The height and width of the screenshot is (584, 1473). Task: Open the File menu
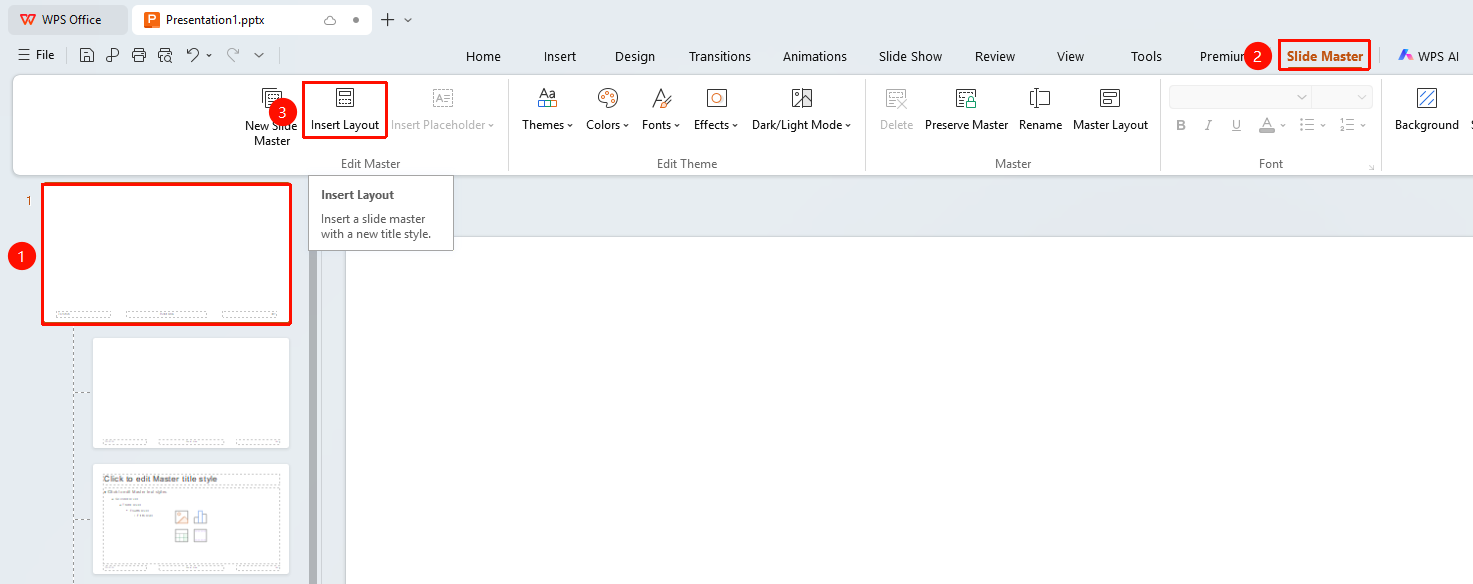(x=36, y=55)
